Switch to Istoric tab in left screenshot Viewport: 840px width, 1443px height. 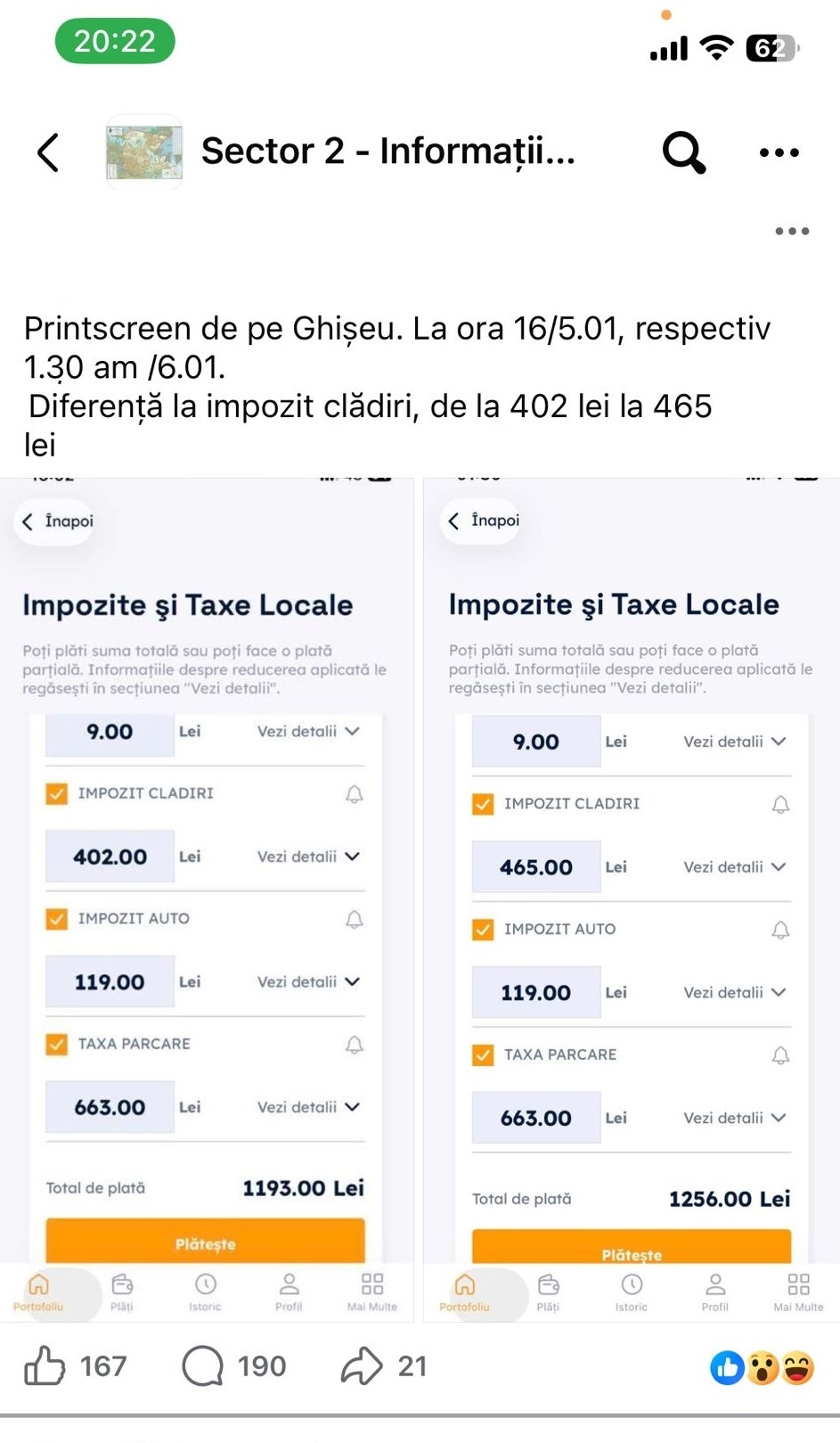205,1291
